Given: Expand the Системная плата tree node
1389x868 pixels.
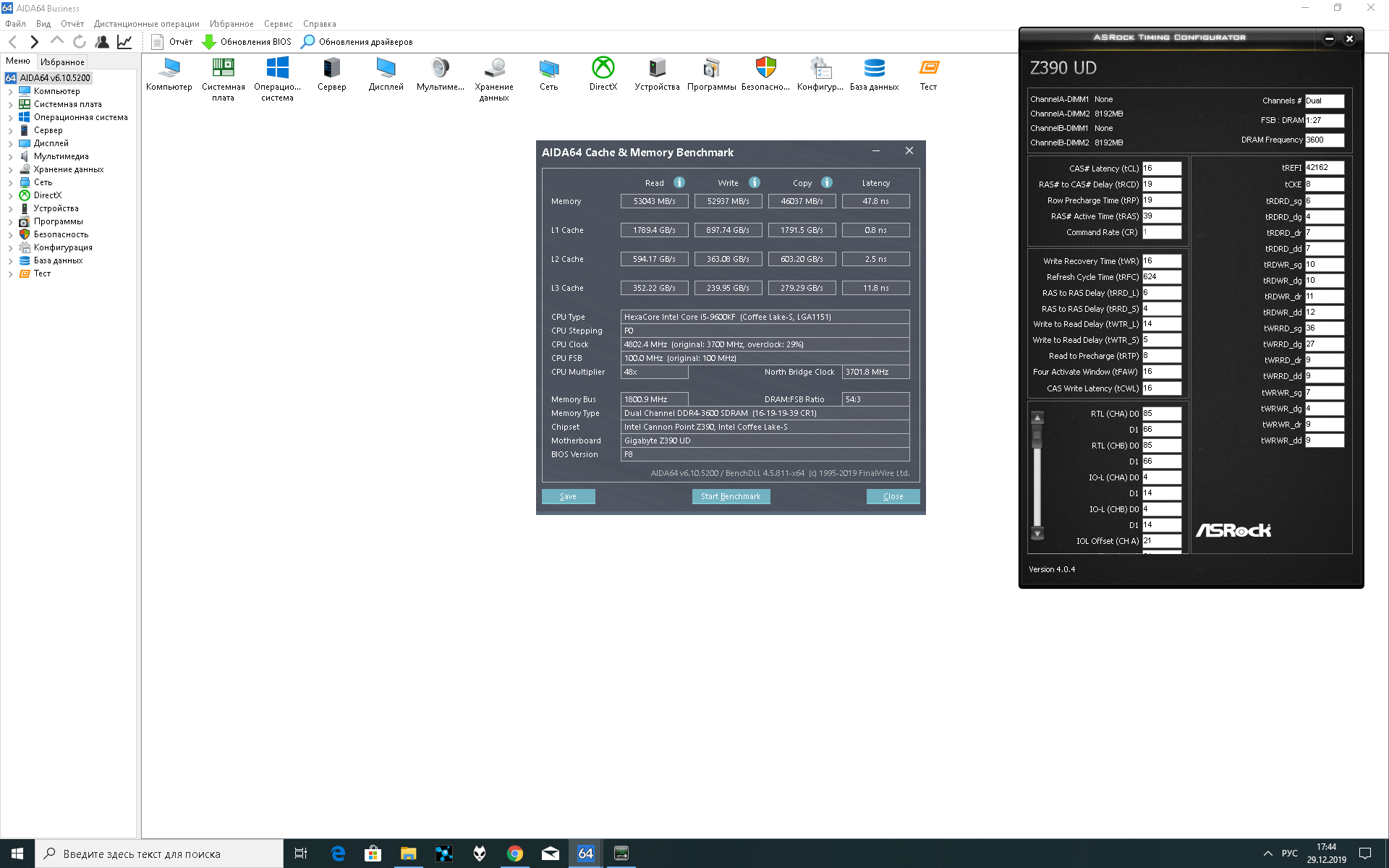Looking at the screenshot, I should [10, 104].
